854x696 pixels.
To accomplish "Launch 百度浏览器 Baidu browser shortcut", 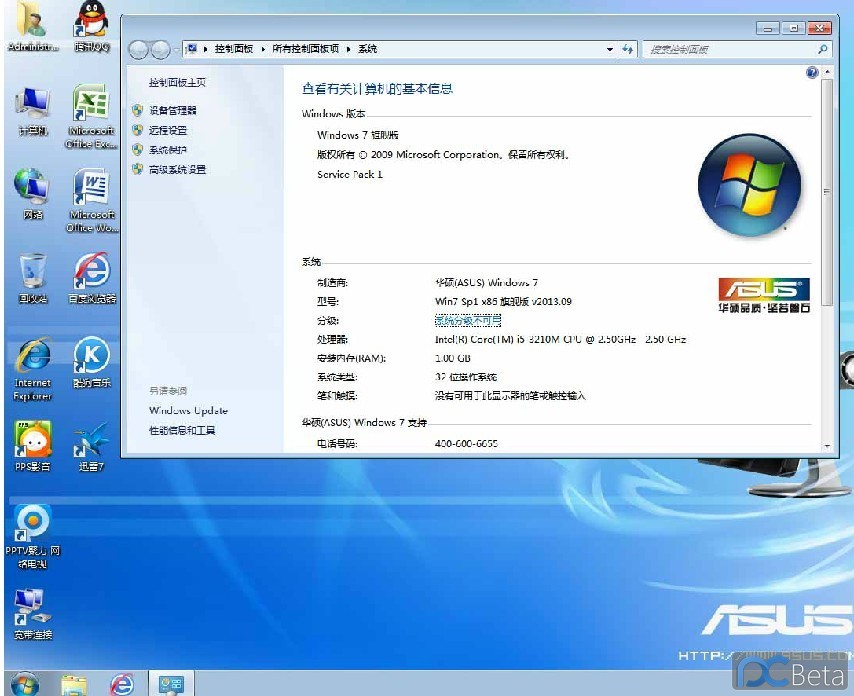I will (92, 278).
